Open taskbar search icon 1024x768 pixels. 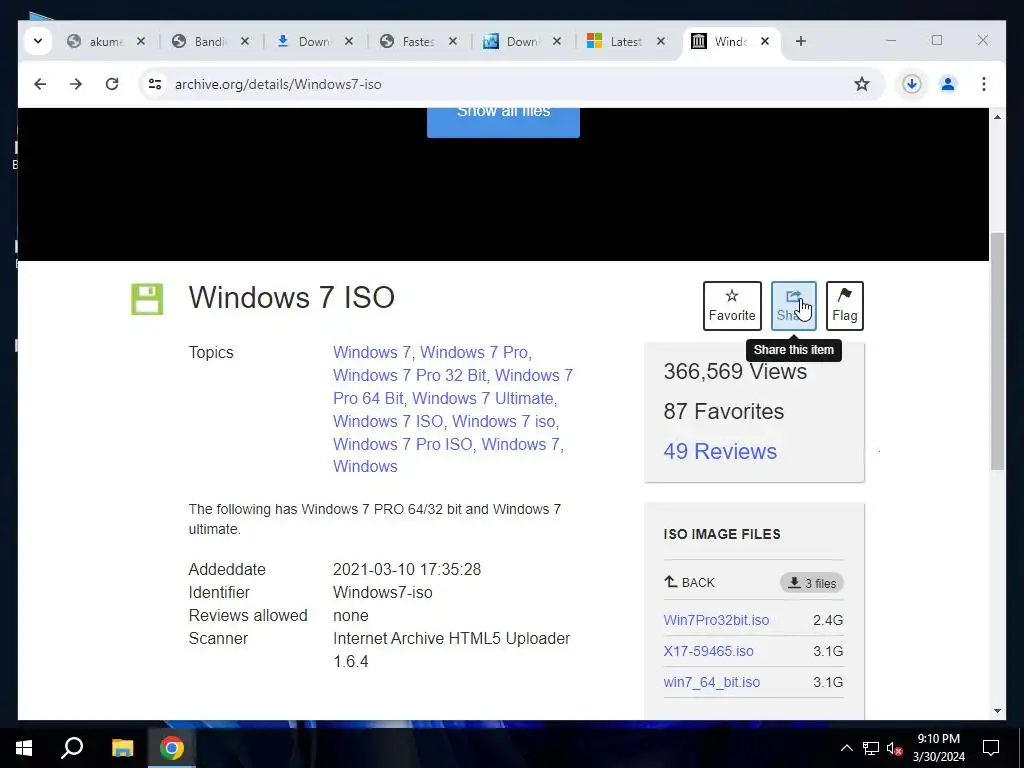click(72, 748)
